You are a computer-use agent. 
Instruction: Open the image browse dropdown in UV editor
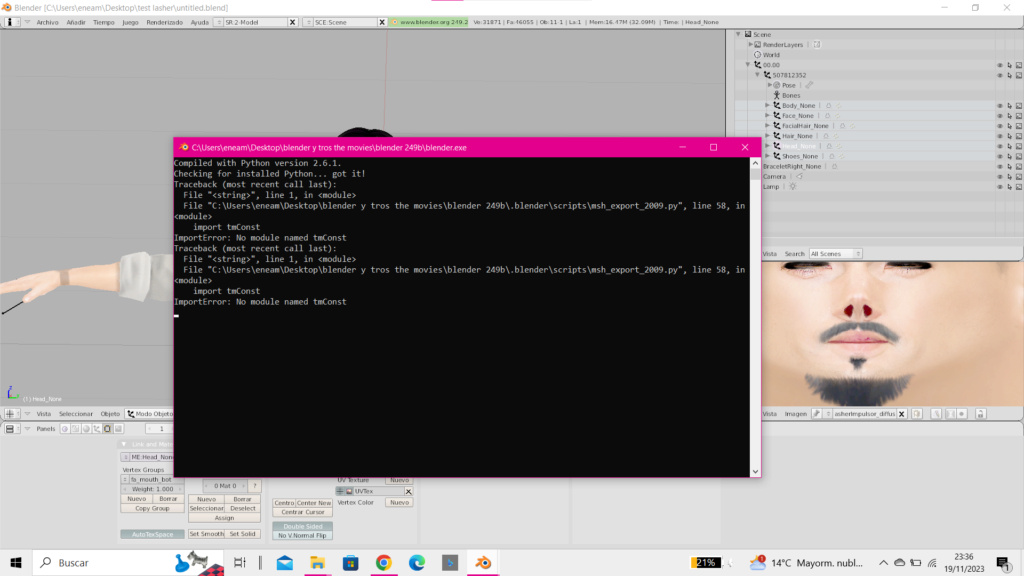[x=828, y=414]
